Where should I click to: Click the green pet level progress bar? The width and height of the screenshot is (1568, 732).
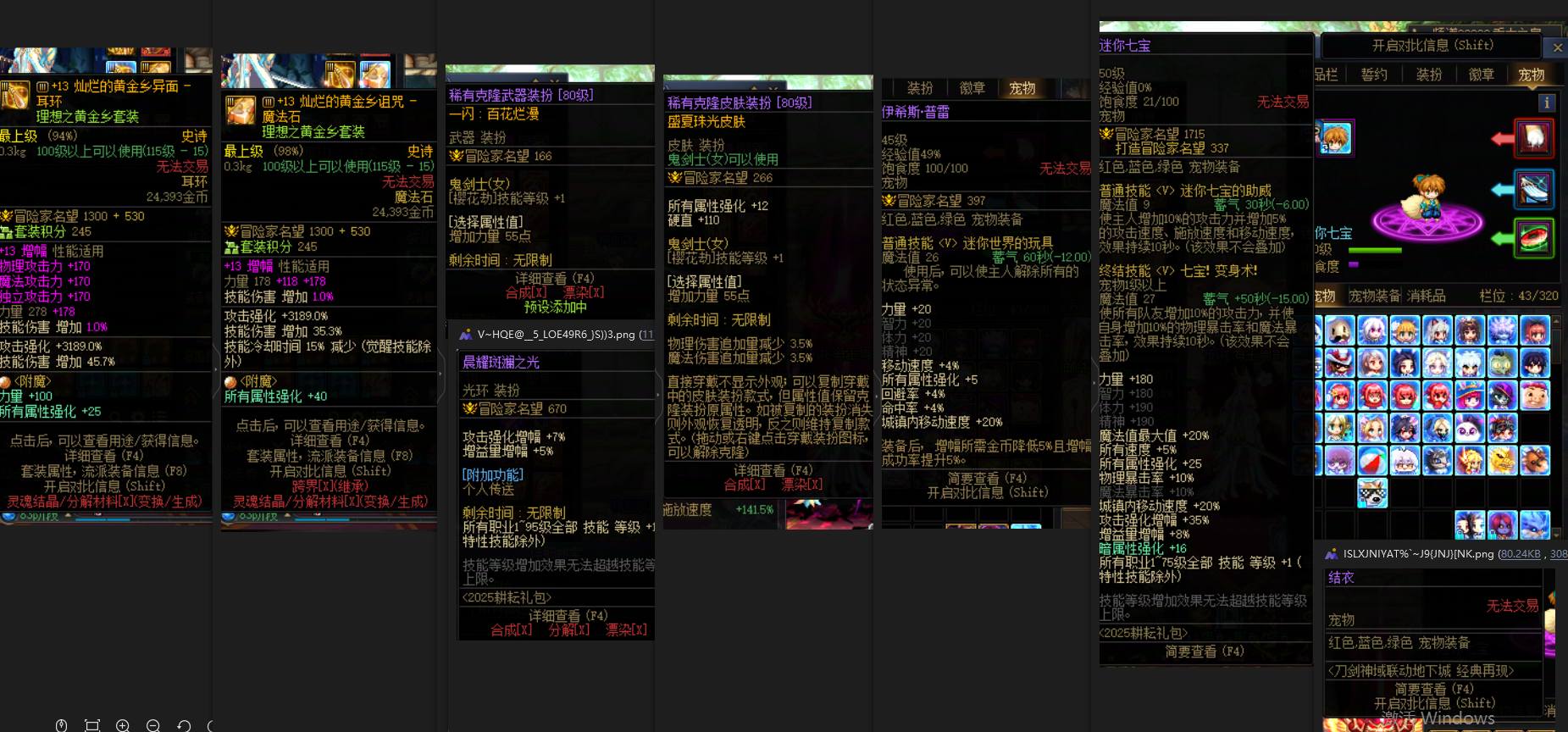click(x=1375, y=250)
